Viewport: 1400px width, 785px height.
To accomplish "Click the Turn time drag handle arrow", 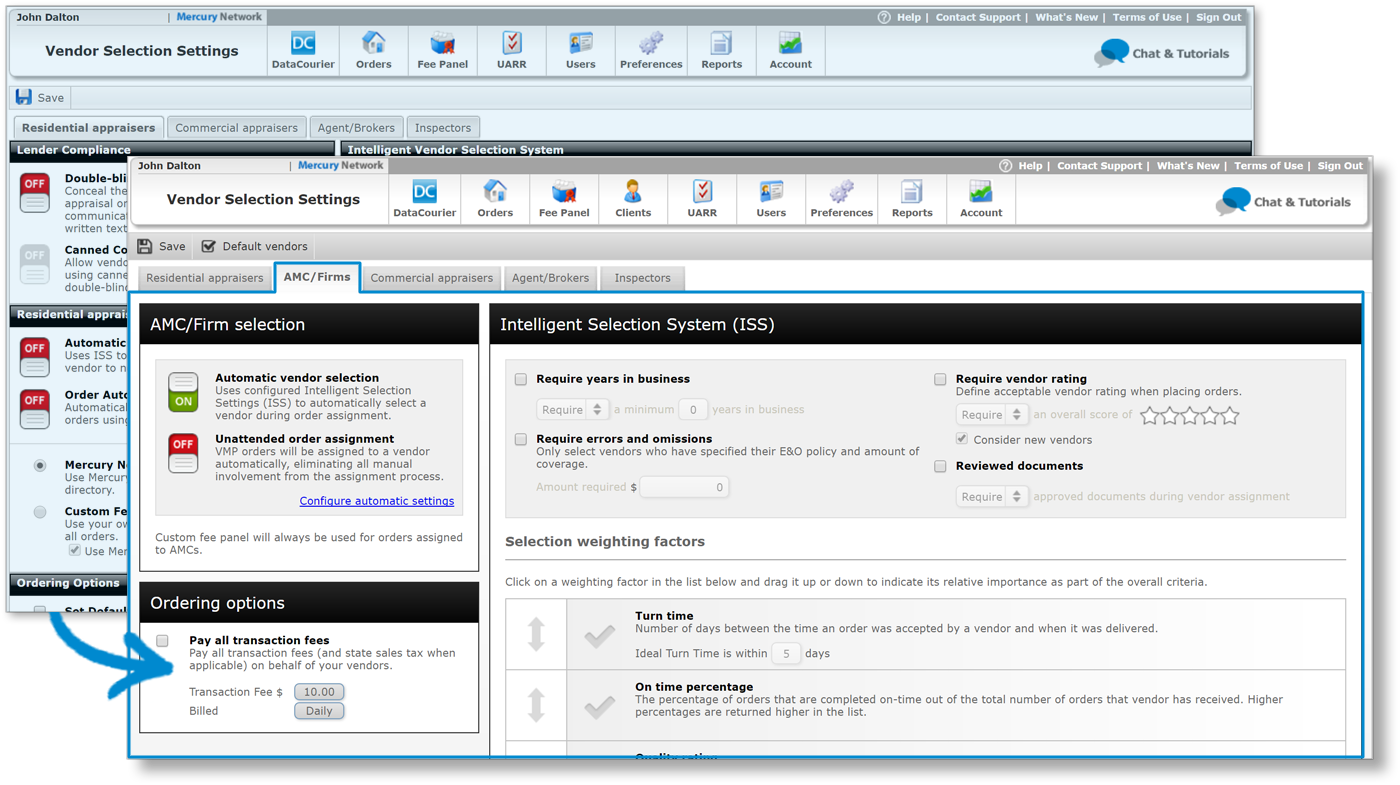I will (x=536, y=634).
